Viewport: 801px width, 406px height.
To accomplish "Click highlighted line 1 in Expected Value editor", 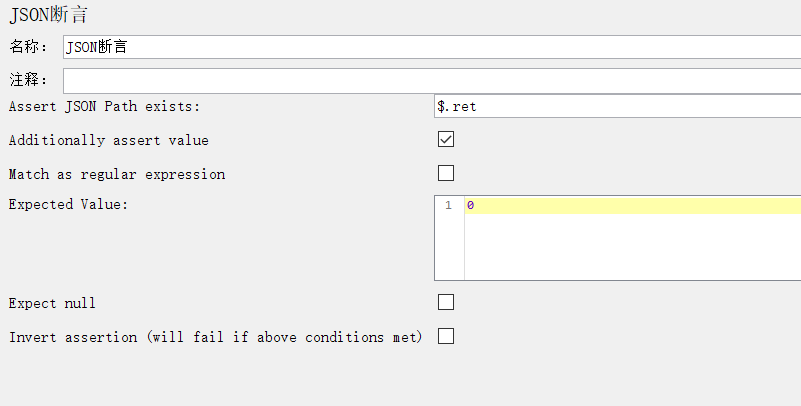I will tap(630, 205).
